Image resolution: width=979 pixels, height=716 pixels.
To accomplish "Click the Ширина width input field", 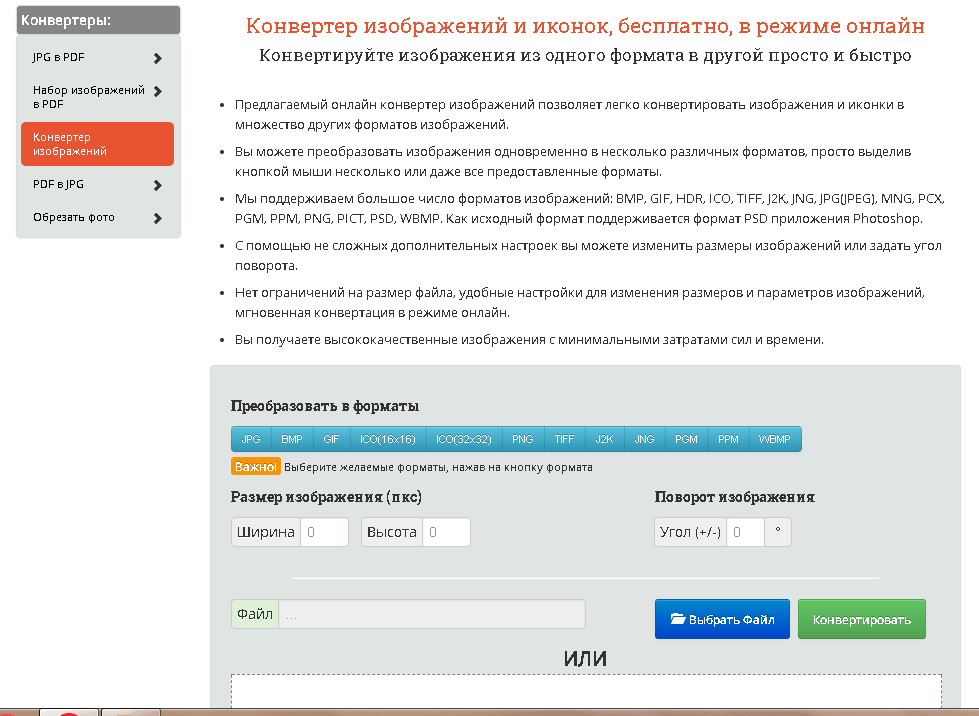I will (x=324, y=532).
